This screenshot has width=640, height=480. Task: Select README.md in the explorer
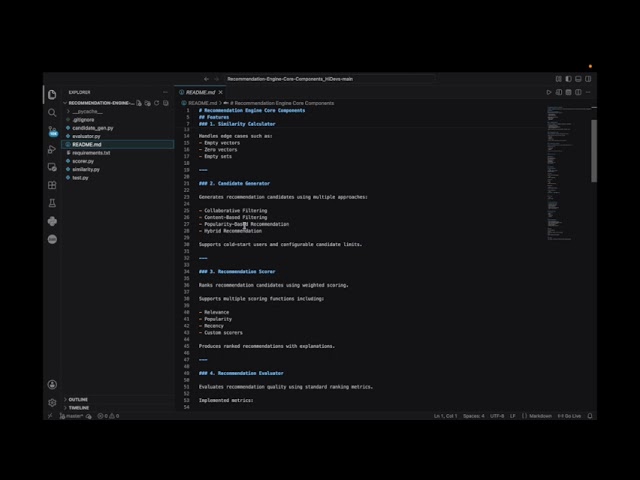coord(118,144)
